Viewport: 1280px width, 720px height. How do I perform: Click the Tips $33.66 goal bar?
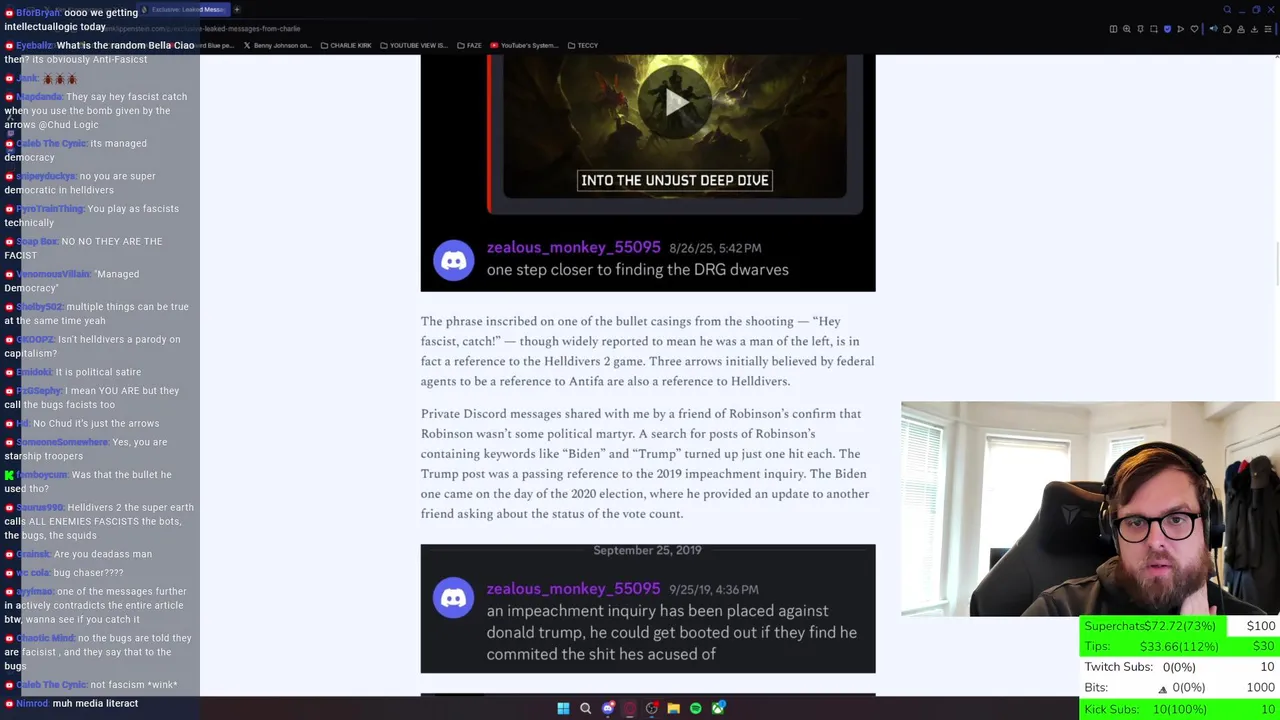tap(1179, 647)
